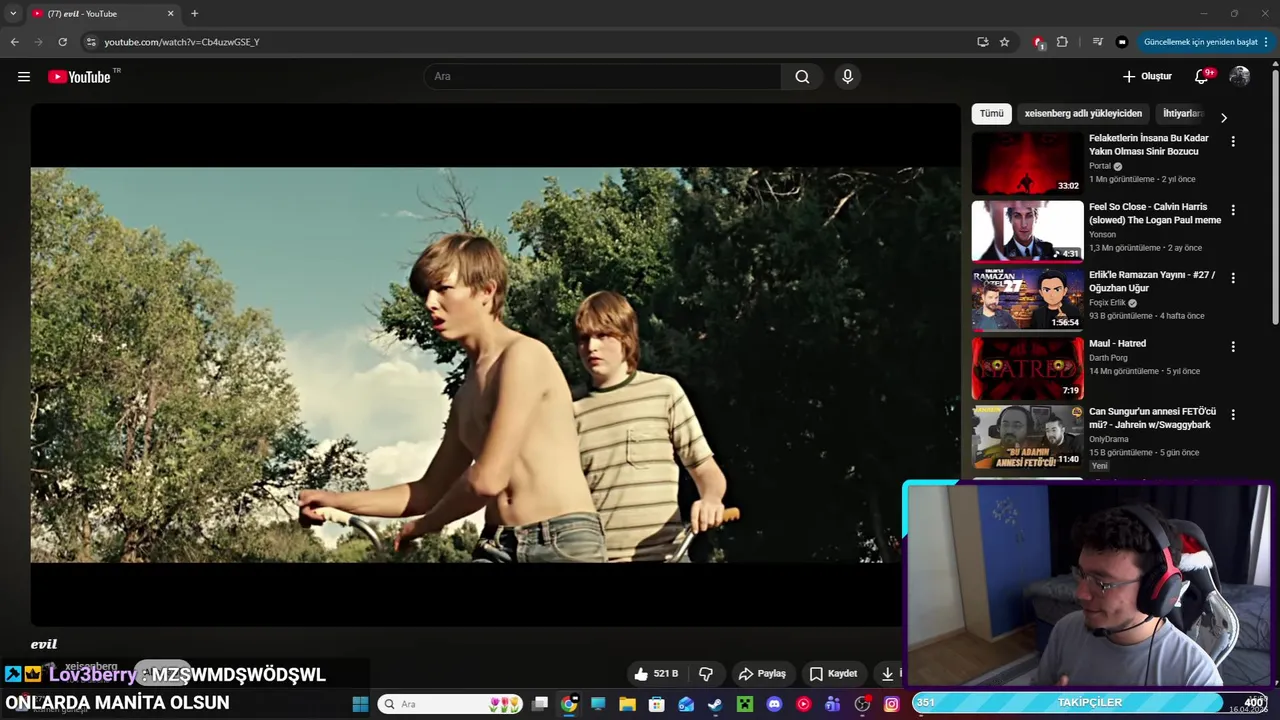The image size is (1280, 720).
Task: Open Instagram from the taskbar
Action: [891, 704]
